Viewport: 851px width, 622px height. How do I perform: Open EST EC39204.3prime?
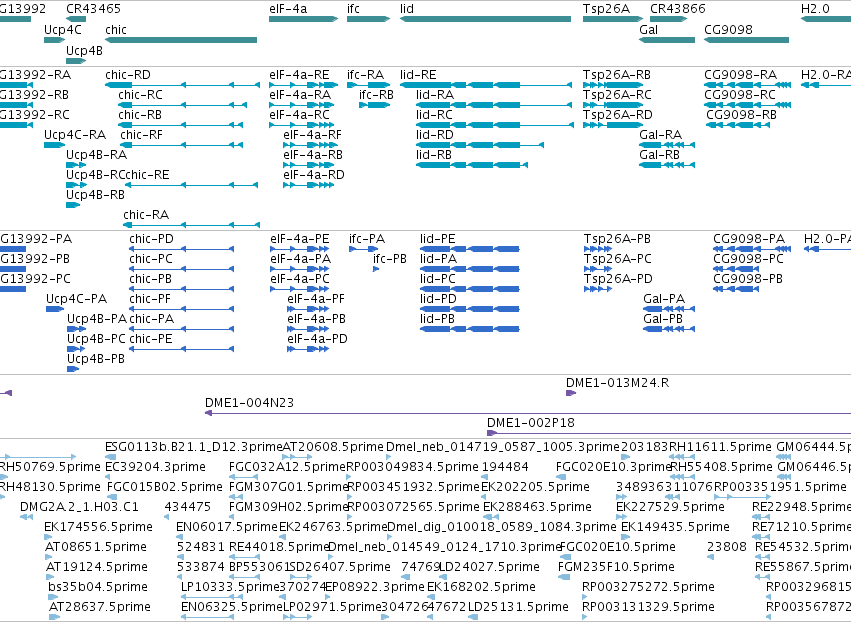pyautogui.click(x=109, y=477)
